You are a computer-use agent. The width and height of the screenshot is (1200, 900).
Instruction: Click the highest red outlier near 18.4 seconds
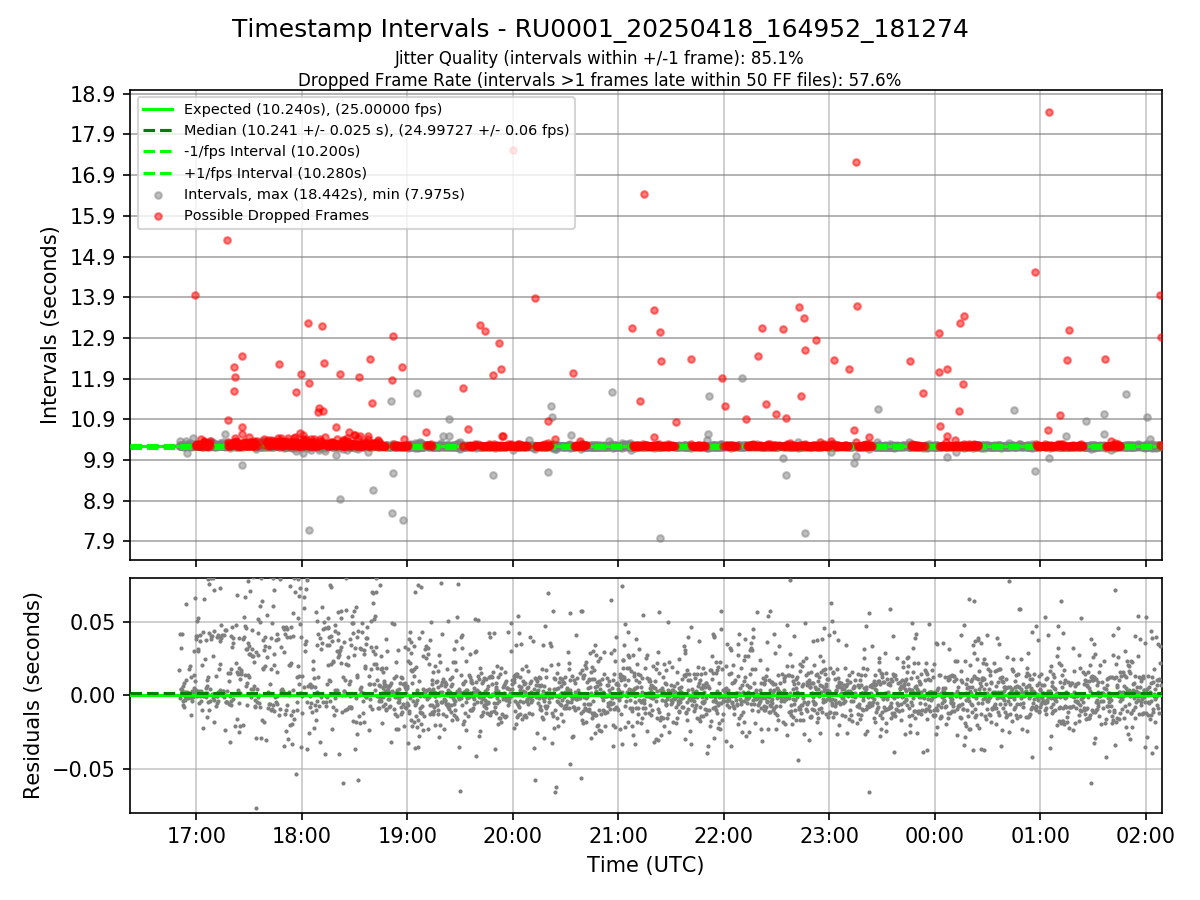pyautogui.click(x=1049, y=112)
